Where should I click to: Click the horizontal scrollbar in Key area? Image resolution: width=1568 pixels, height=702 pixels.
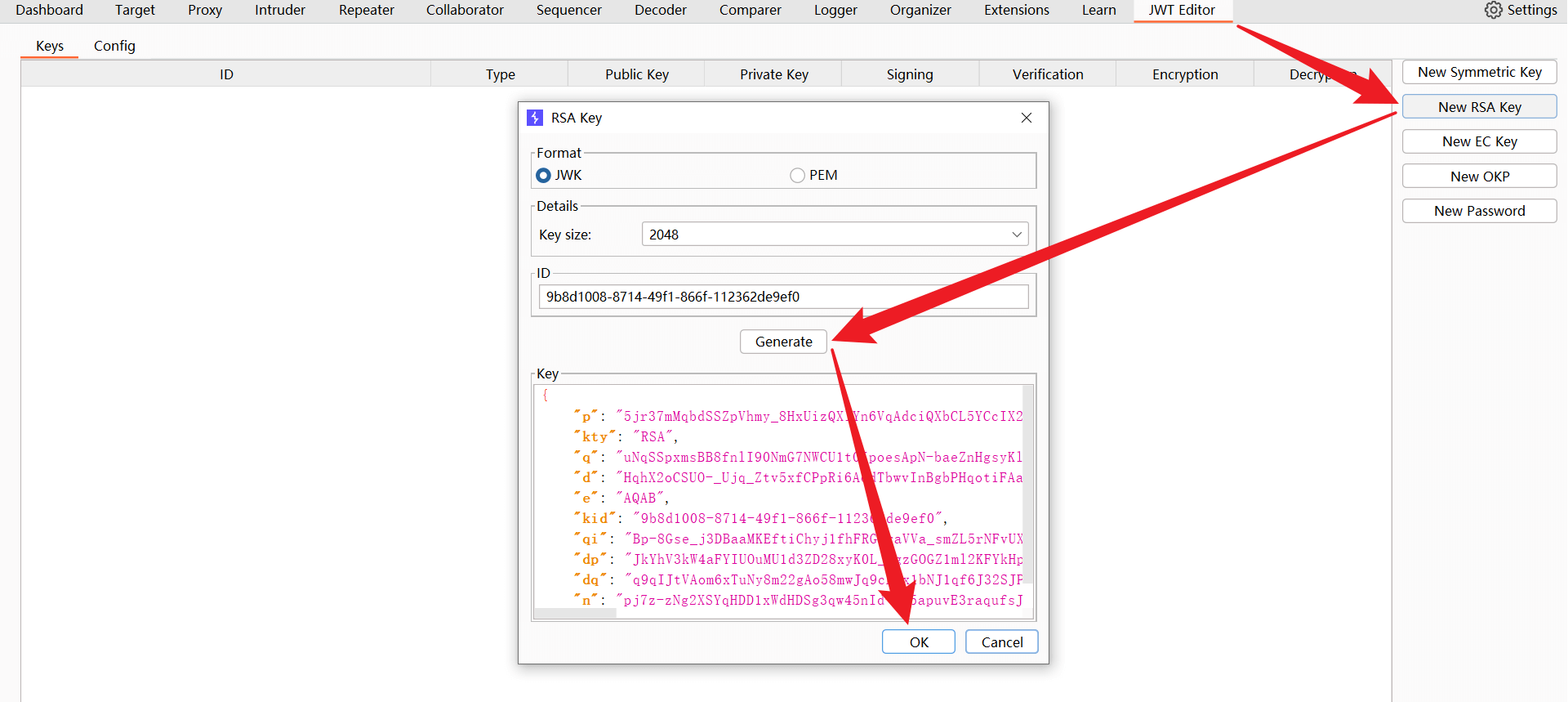tap(576, 614)
